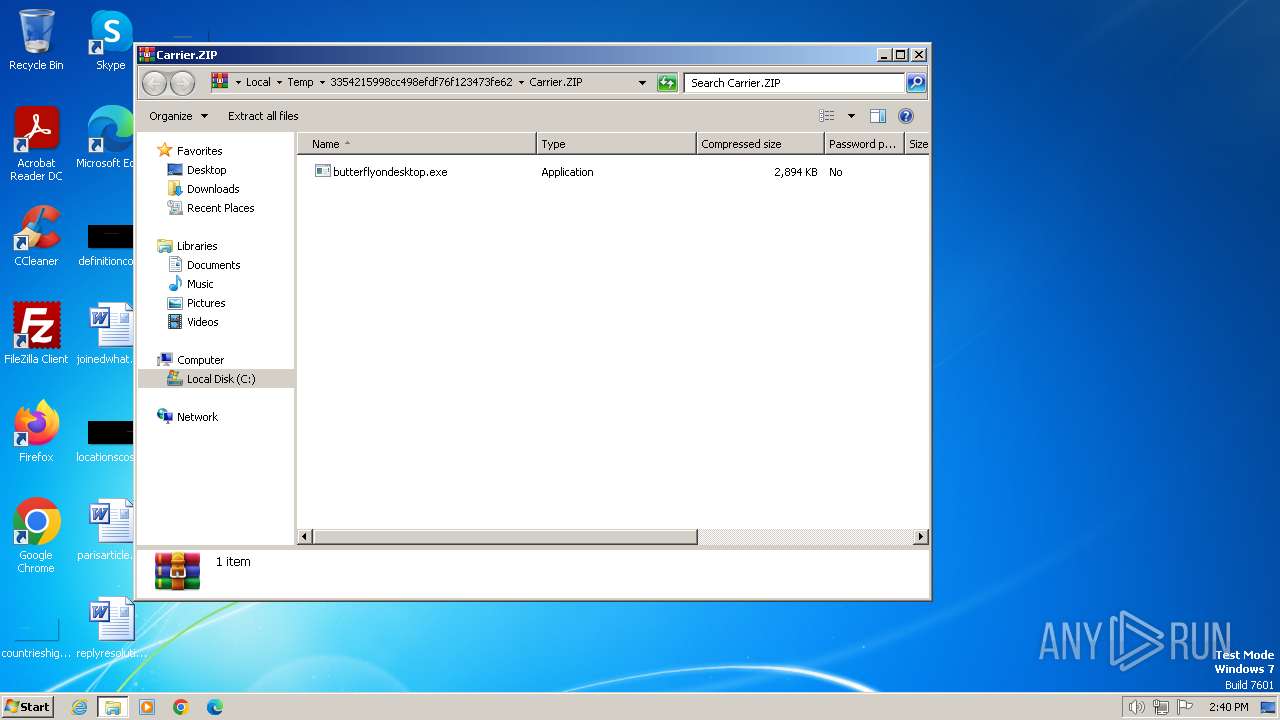Screen dimensions: 1280x720
Task: Click the Music library note icon
Action: click(176, 284)
